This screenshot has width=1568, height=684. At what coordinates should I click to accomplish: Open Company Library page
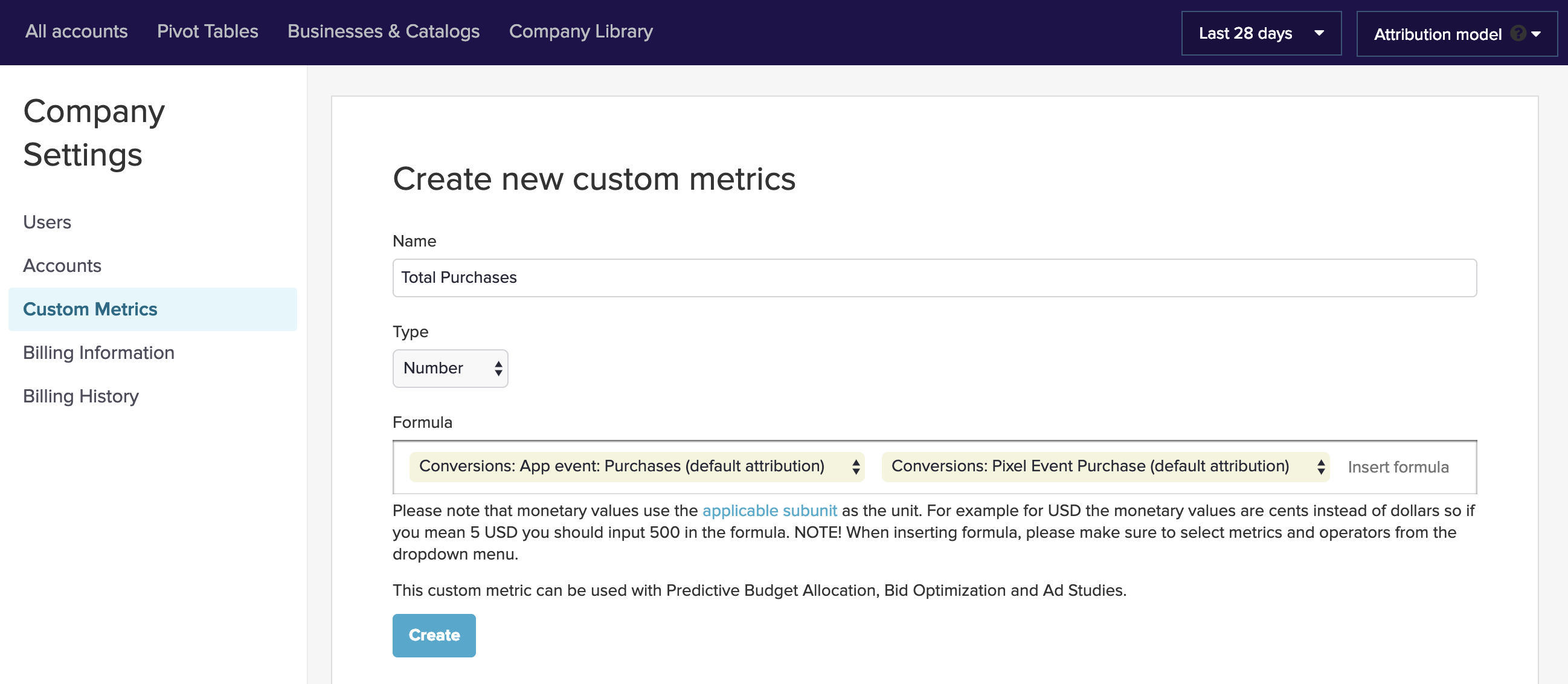click(580, 31)
